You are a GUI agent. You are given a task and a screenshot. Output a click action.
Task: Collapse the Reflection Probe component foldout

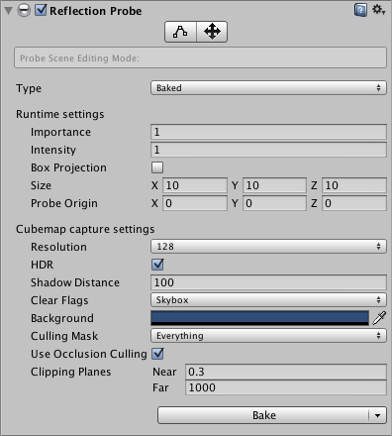pos(8,11)
